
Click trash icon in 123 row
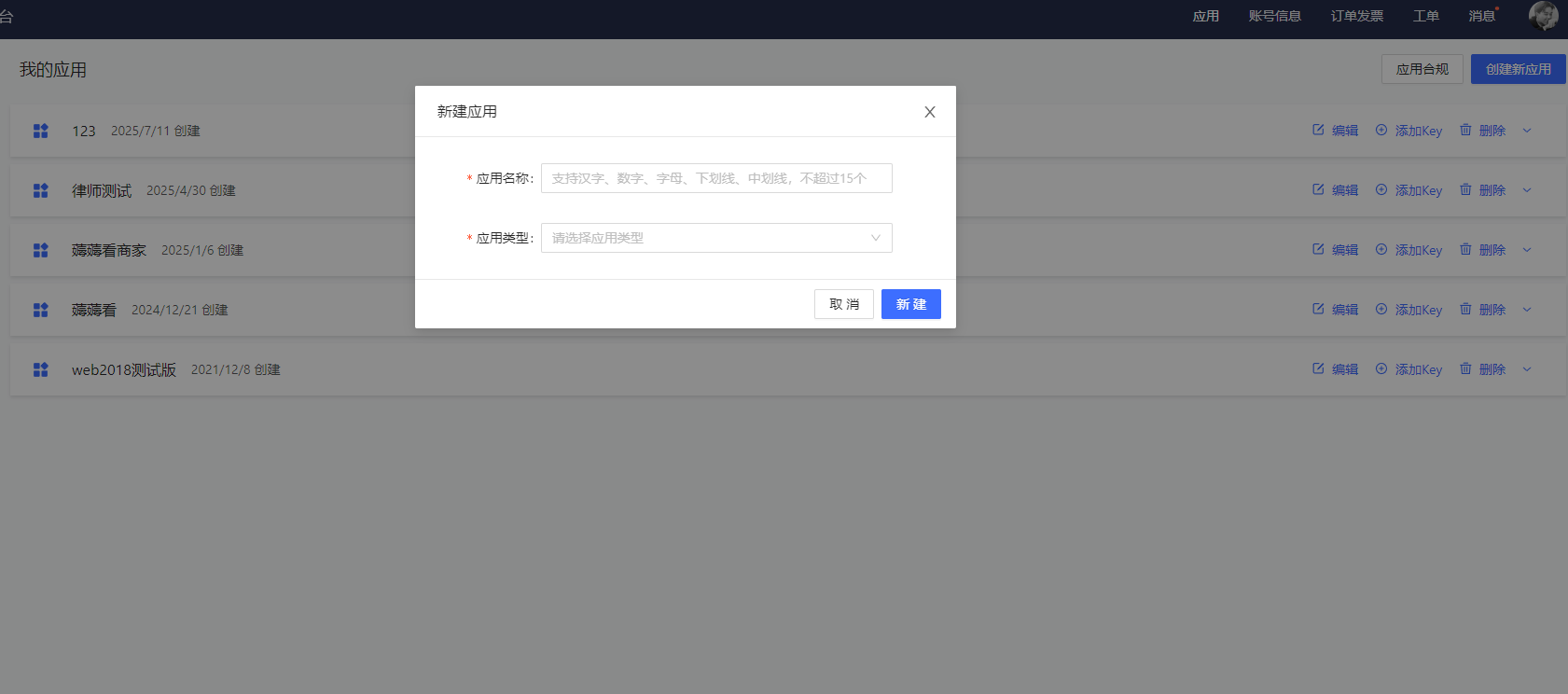[1465, 130]
